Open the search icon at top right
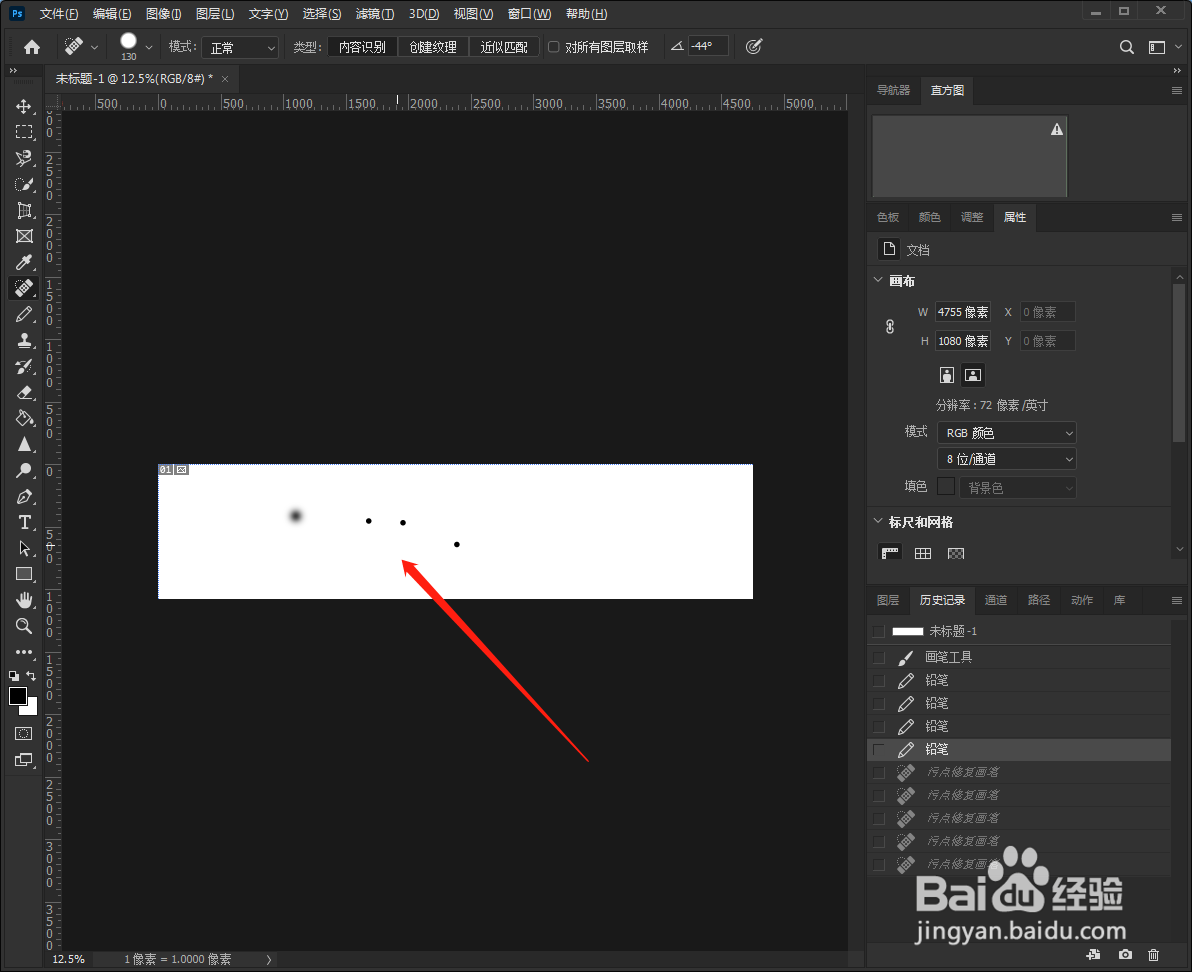This screenshot has width=1192, height=972. pyautogui.click(x=1127, y=47)
